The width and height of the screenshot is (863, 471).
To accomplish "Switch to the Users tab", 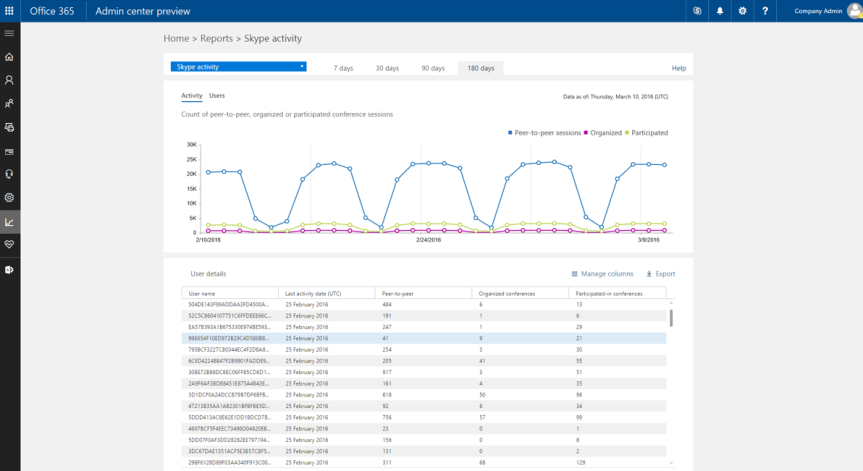I will pos(217,96).
